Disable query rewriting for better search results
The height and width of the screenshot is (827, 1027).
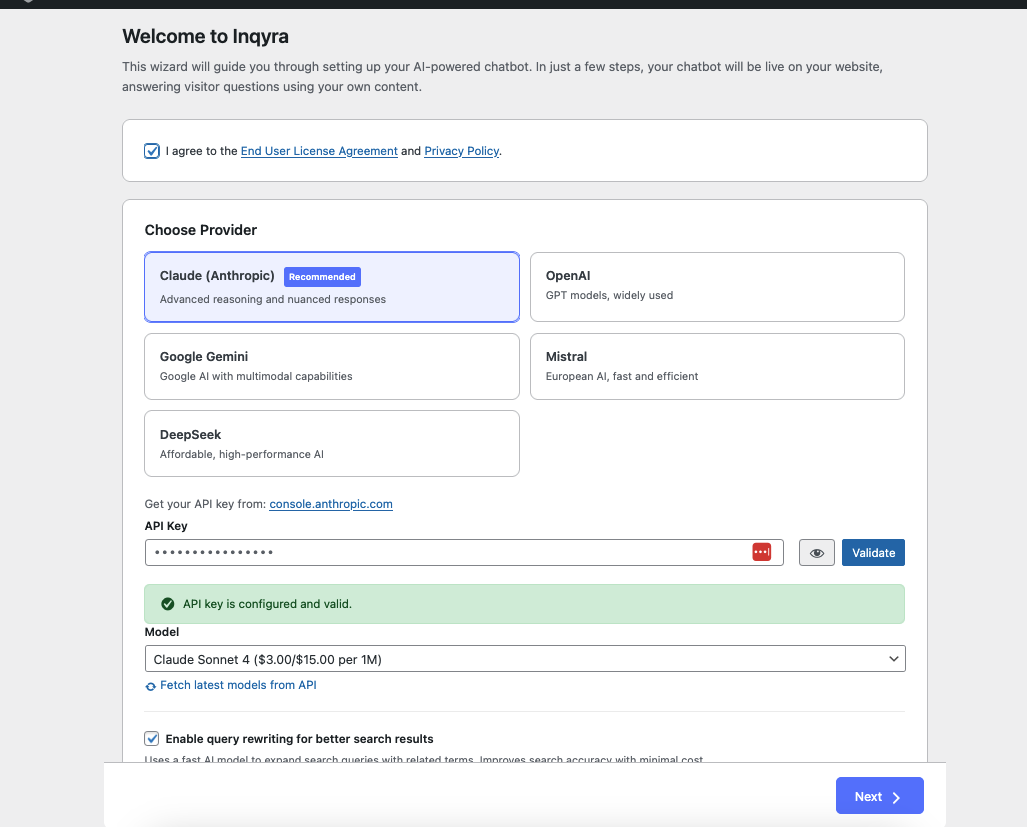click(x=151, y=738)
